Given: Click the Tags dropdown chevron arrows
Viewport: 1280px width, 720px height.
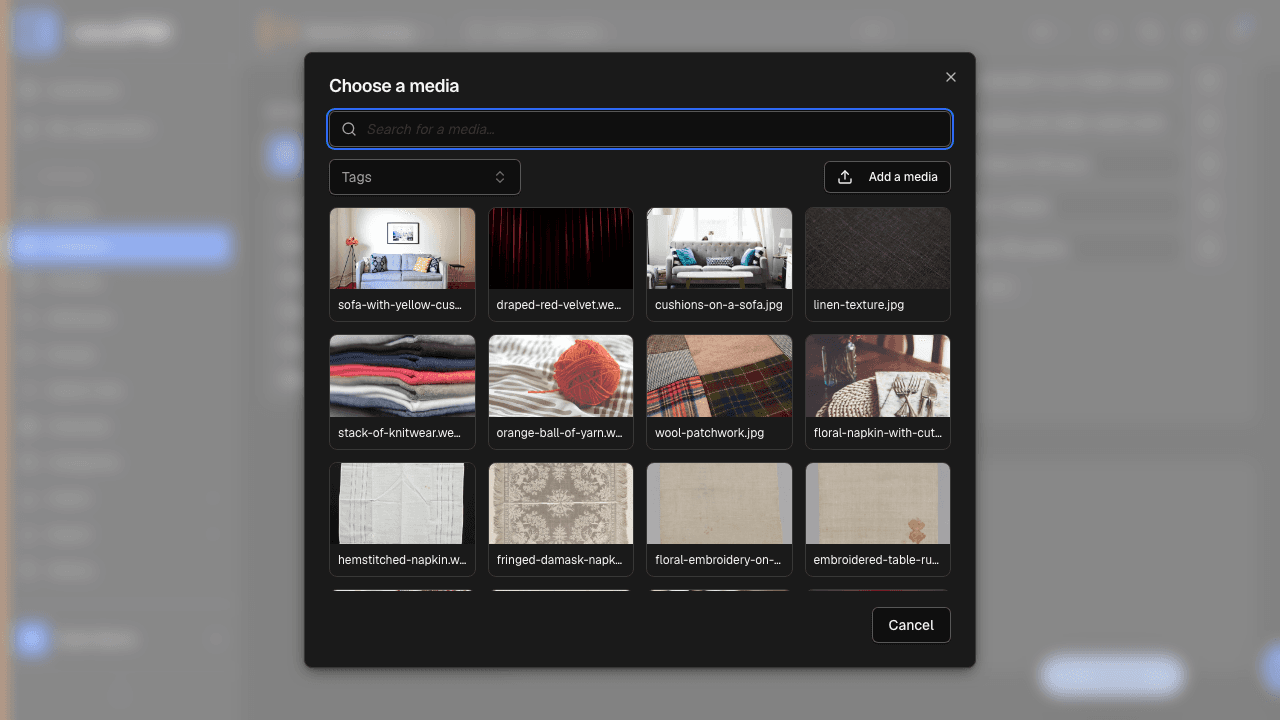Looking at the screenshot, I should (500, 177).
